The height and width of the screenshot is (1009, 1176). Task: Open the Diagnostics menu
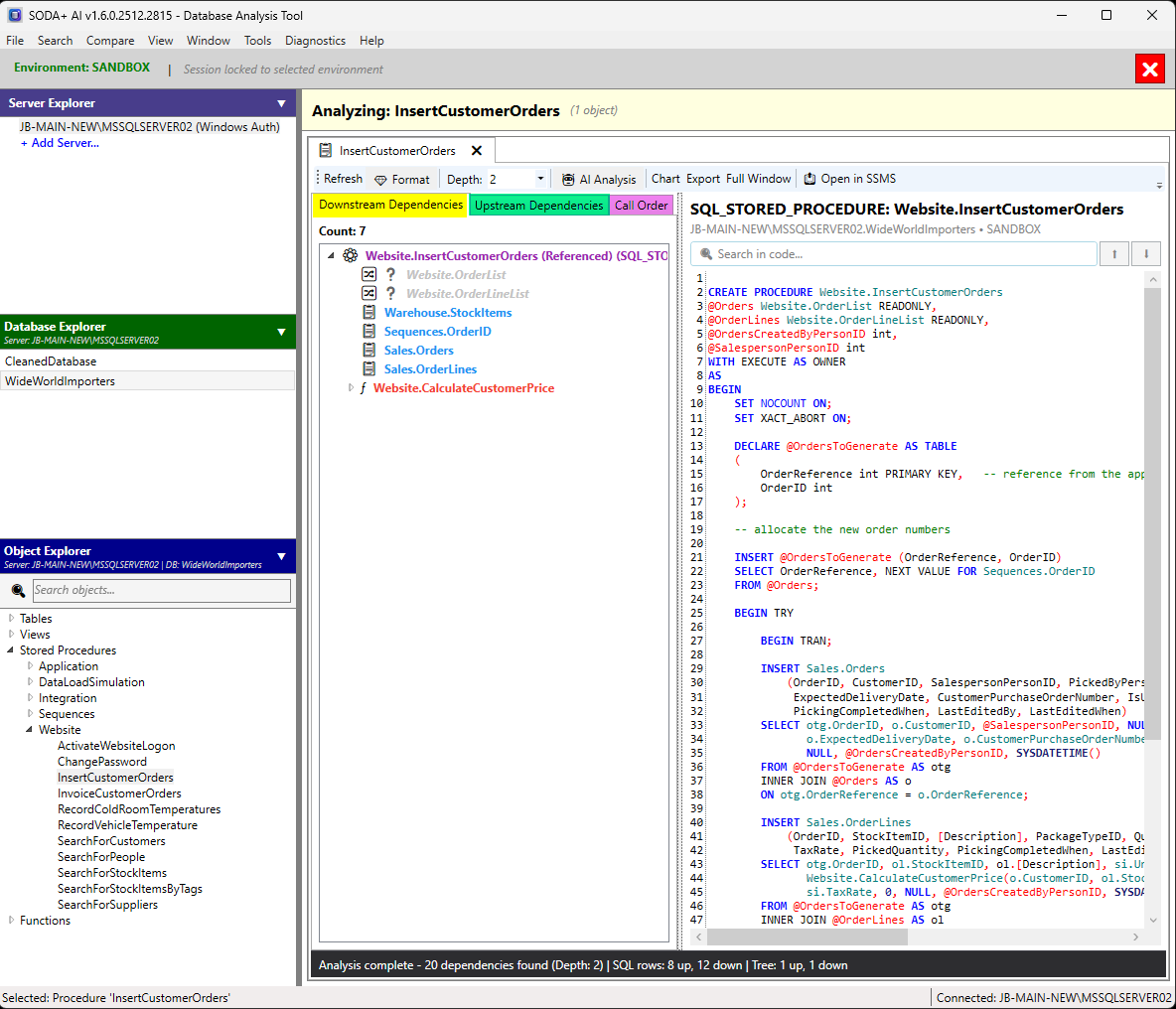(x=315, y=41)
